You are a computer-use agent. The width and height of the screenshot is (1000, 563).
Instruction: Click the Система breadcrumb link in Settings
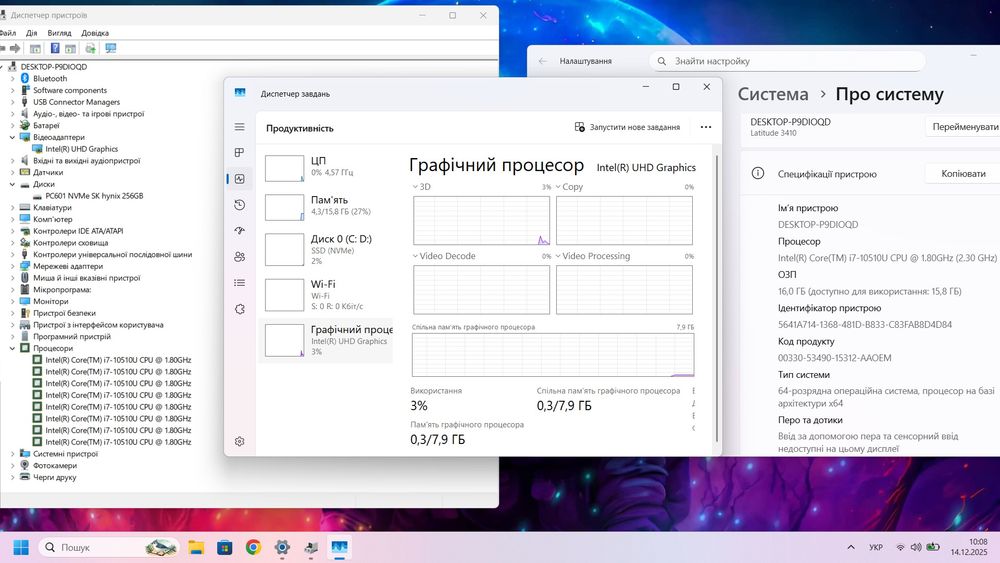pyautogui.click(x=773, y=94)
